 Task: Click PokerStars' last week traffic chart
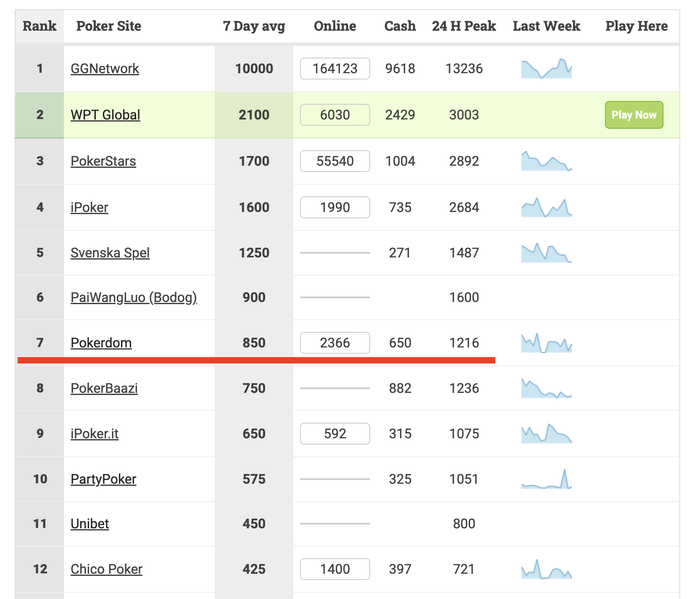pyautogui.click(x=546, y=161)
